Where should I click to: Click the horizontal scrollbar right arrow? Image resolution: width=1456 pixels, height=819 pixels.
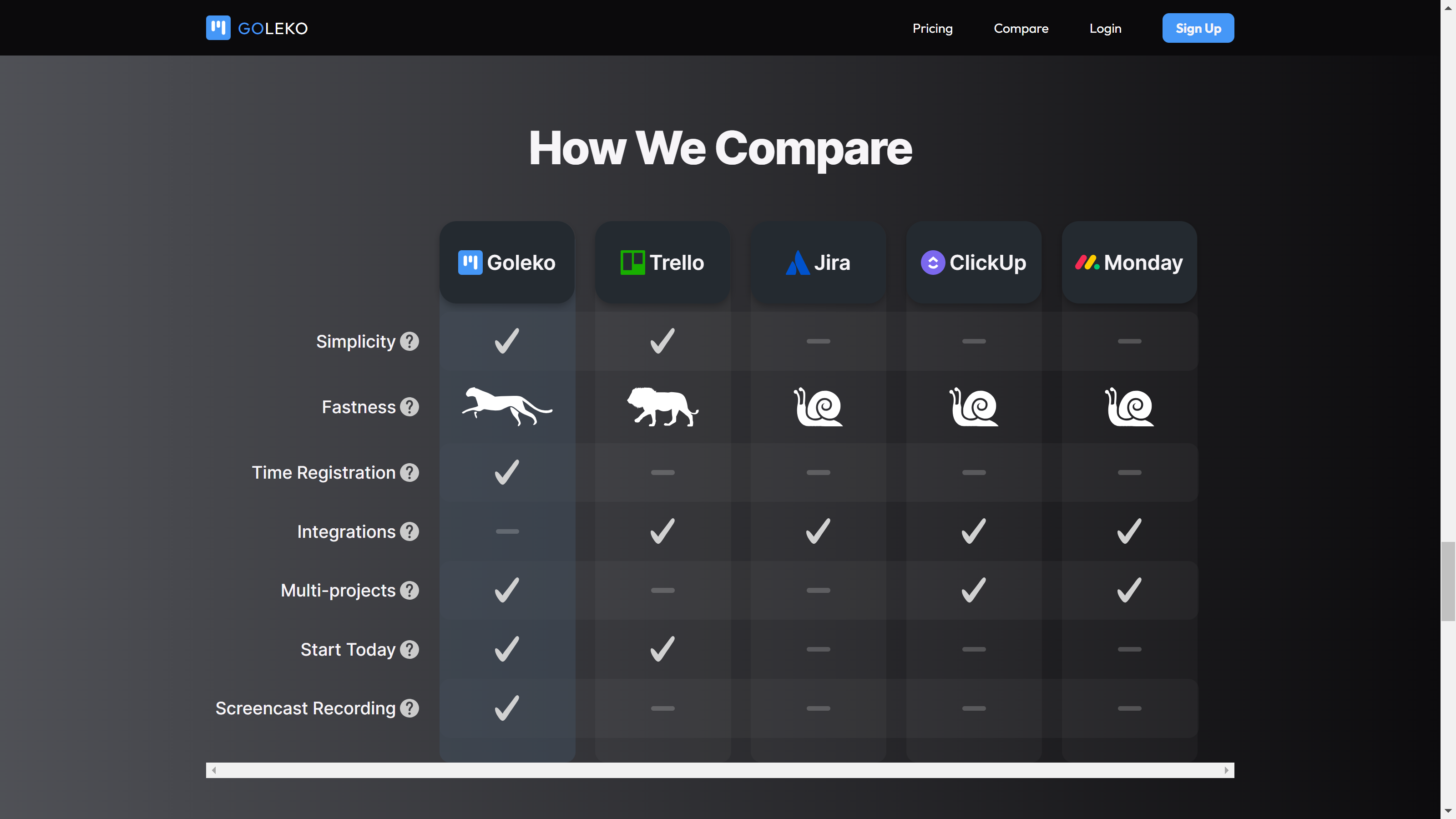1226,770
